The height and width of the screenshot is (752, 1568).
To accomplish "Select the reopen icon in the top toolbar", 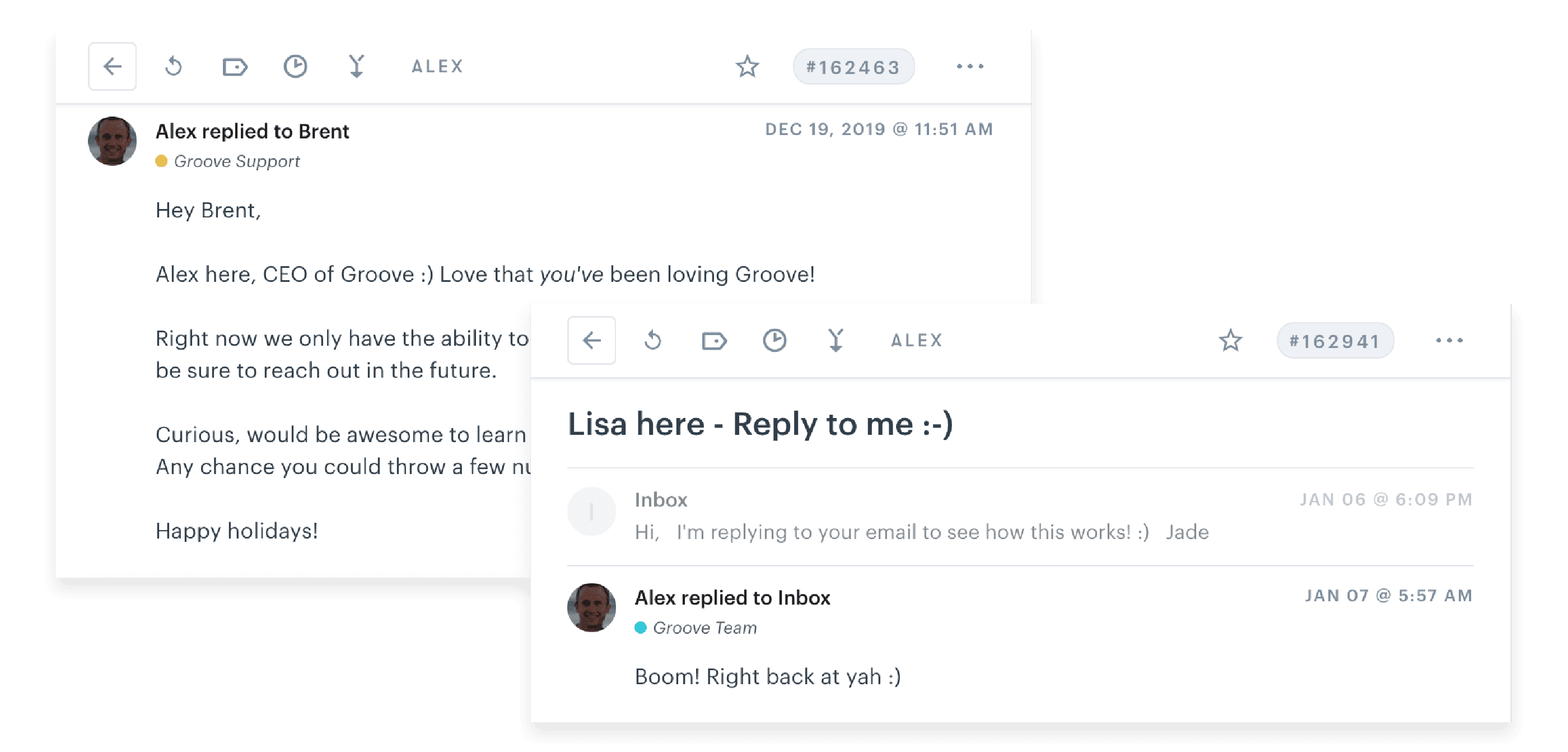I will (174, 66).
